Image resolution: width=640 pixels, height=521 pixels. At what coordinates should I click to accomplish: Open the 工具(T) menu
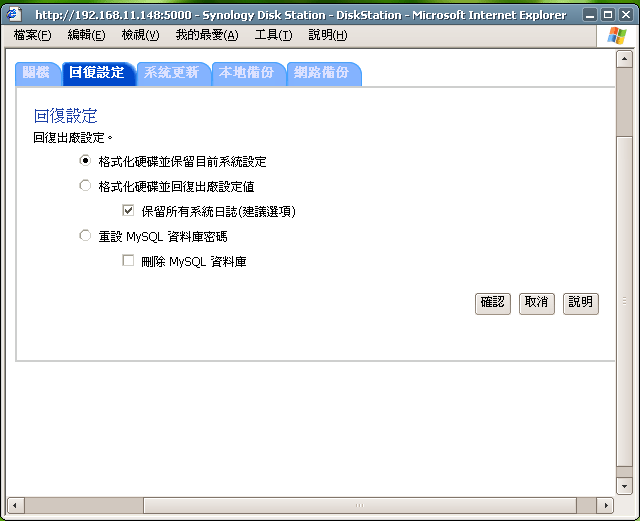(273, 36)
